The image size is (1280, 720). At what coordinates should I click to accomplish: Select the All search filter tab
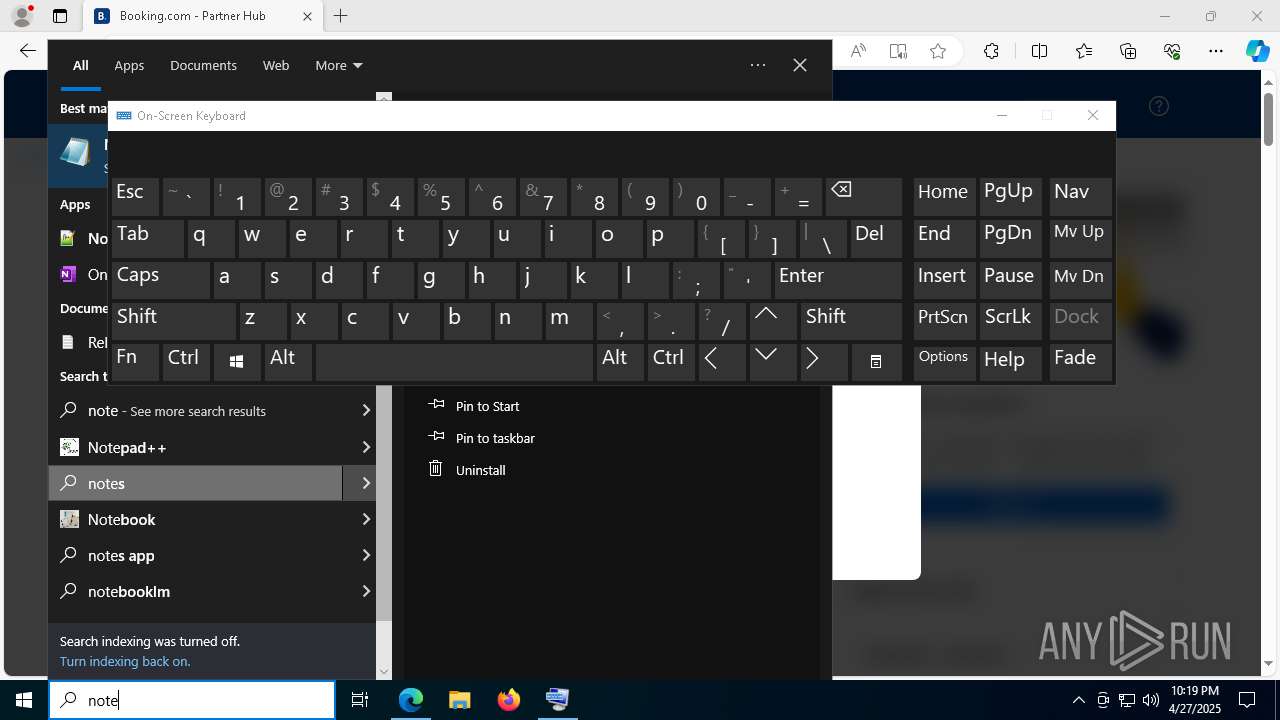[x=80, y=65]
